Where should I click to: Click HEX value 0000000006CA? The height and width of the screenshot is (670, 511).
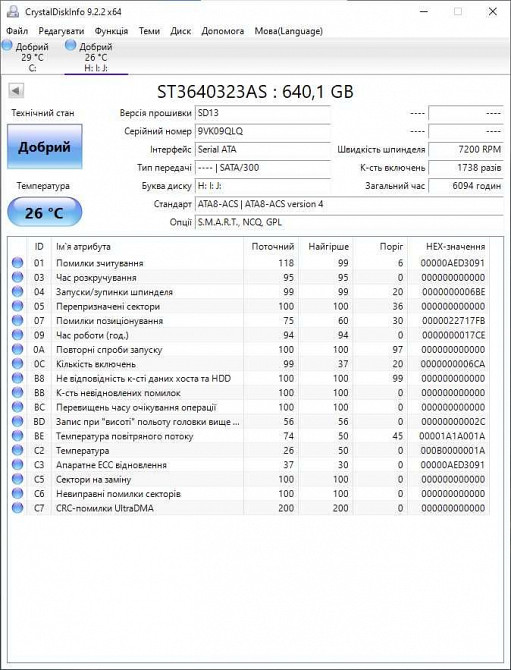tap(452, 364)
